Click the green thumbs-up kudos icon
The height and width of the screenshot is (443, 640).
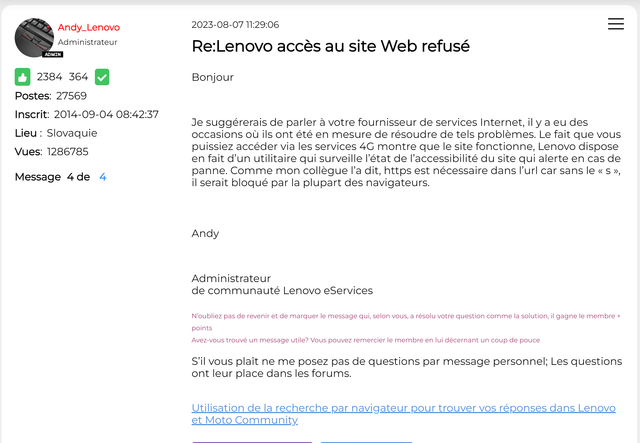(22, 77)
